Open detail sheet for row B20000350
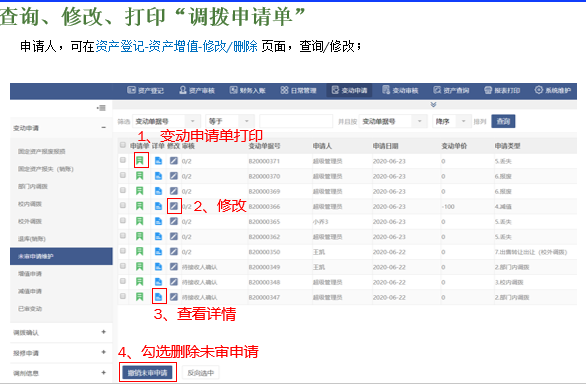The image size is (586, 384). pos(158,252)
